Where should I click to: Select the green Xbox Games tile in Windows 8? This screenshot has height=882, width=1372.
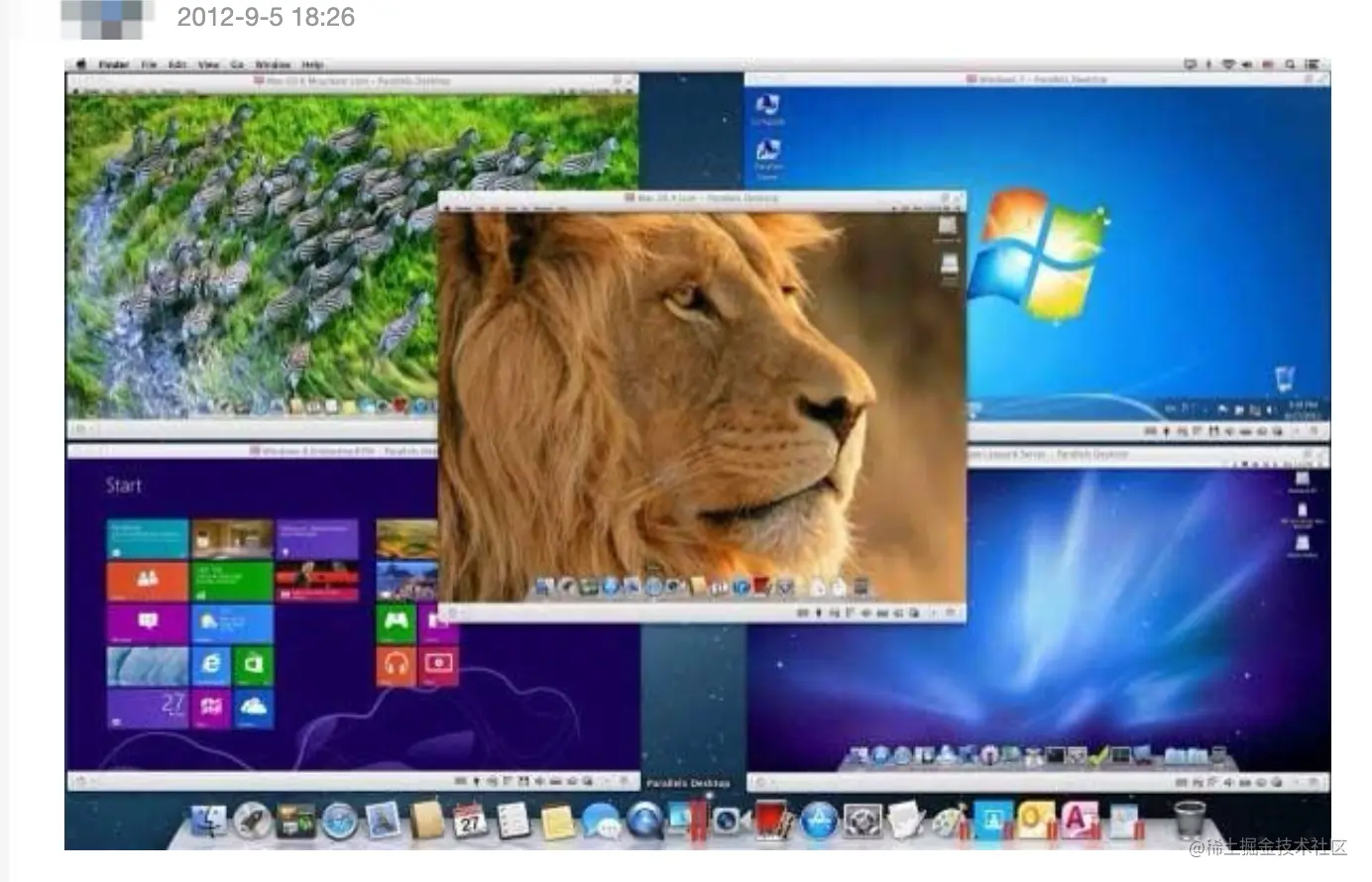(x=396, y=621)
